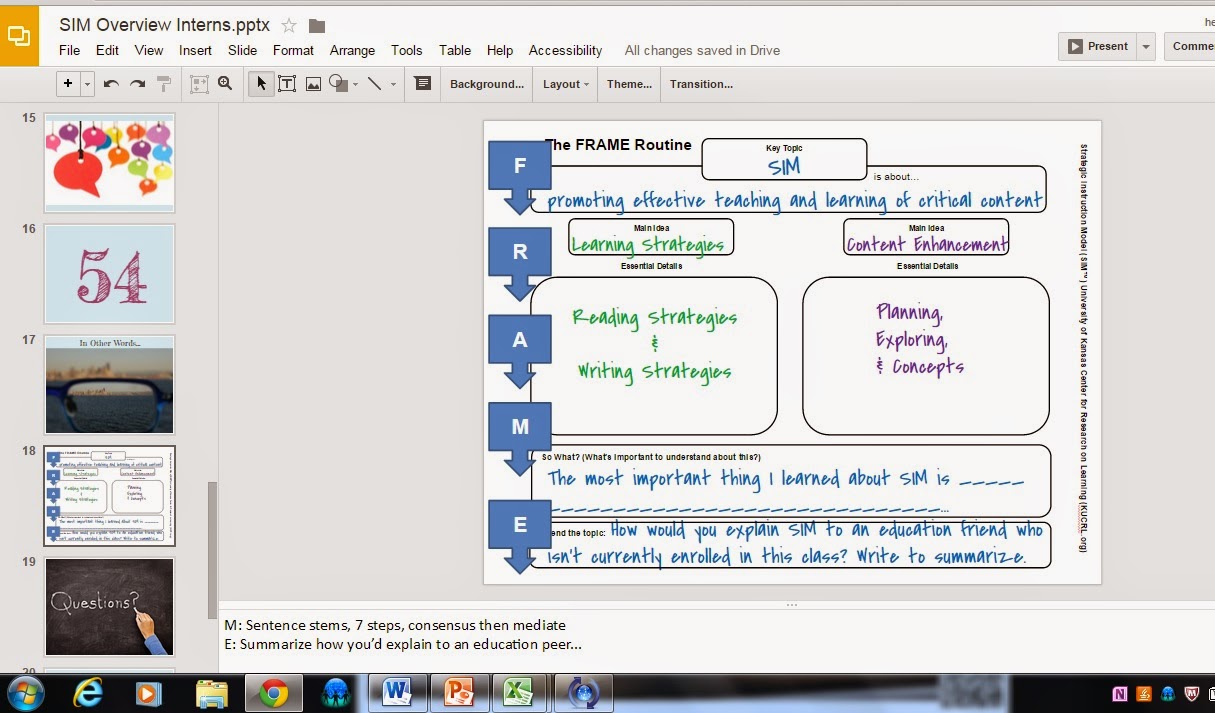The width and height of the screenshot is (1215, 713).
Task: Select the Paint format tool
Action: coord(164,84)
